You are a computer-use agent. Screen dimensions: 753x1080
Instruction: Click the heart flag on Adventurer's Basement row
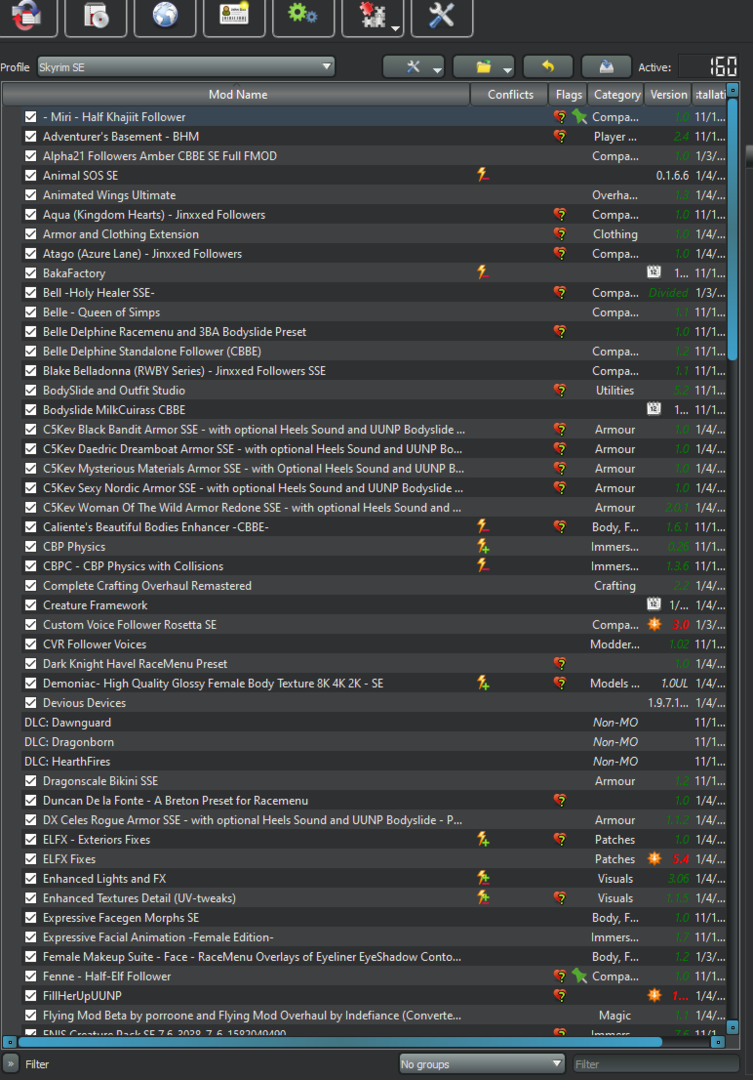click(560, 136)
